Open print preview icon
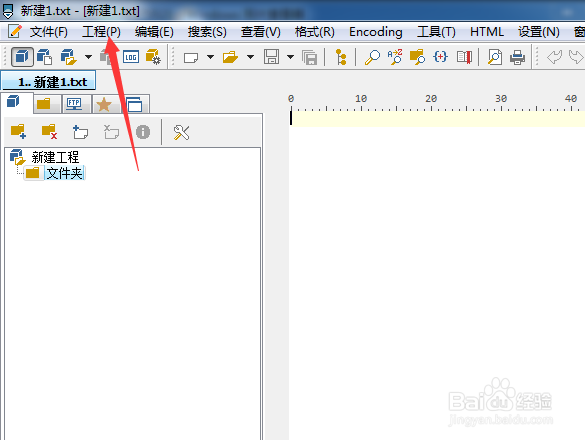Screen dimensions: 585x440 point(495,57)
